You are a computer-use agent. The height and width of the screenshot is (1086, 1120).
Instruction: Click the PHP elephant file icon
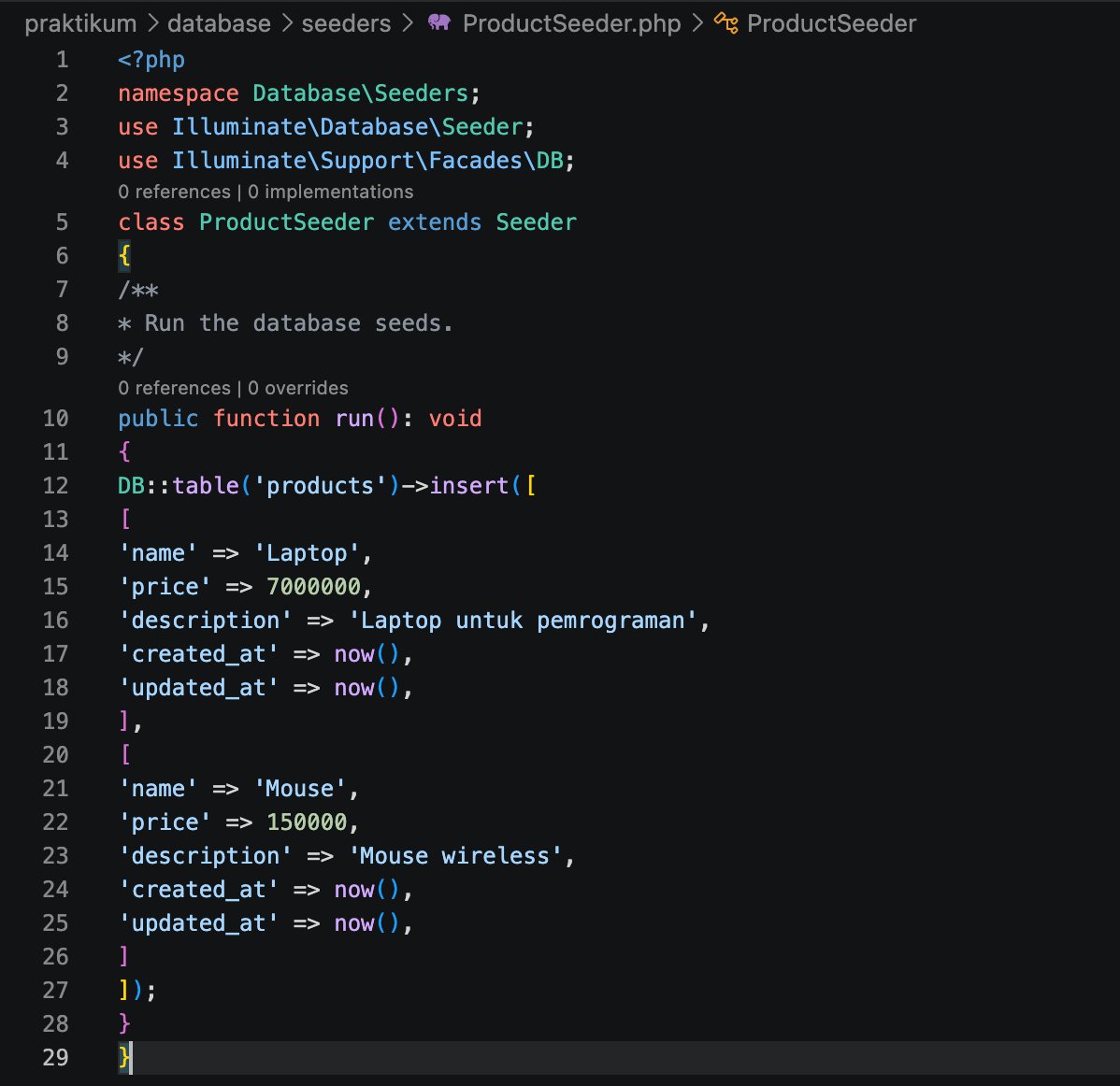point(438,22)
